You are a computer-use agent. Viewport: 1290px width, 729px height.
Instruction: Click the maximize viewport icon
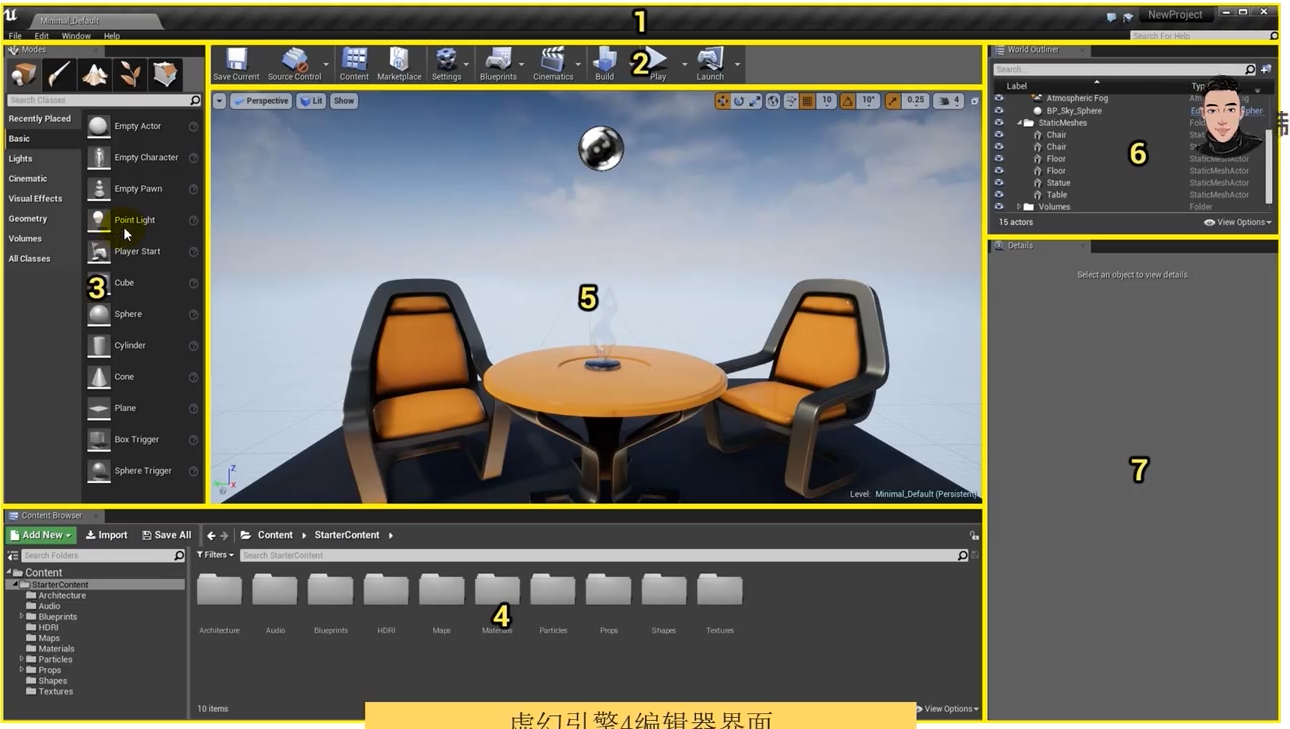pyautogui.click(x=975, y=101)
